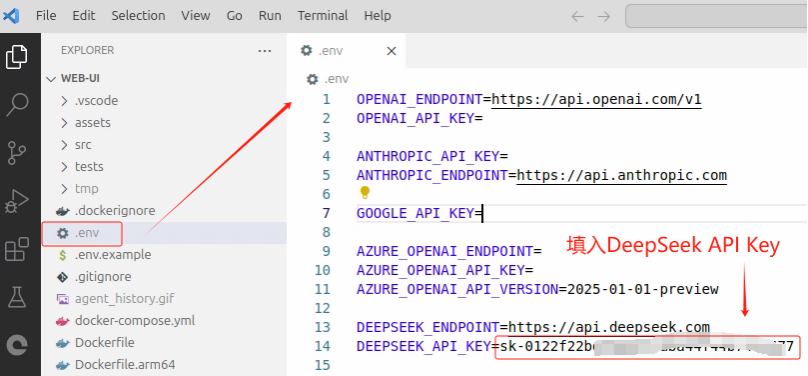This screenshot has width=808, height=376.
Task: Click the .env breadcrumb label
Action: [336, 79]
